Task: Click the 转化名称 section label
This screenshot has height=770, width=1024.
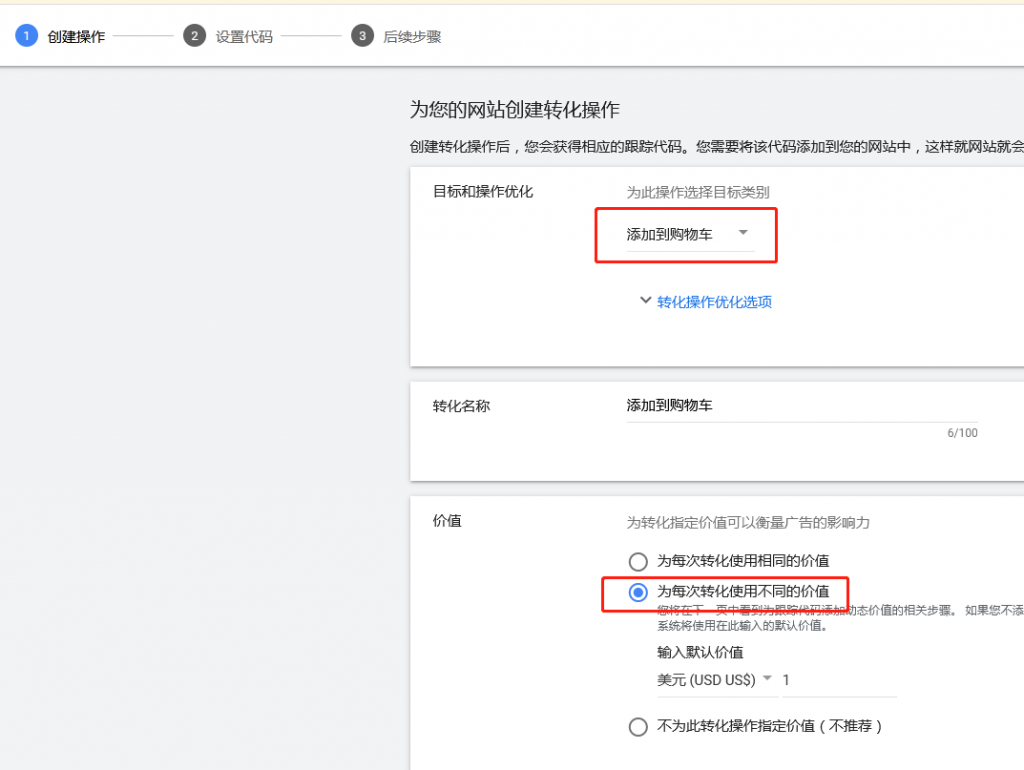Action: [461, 406]
